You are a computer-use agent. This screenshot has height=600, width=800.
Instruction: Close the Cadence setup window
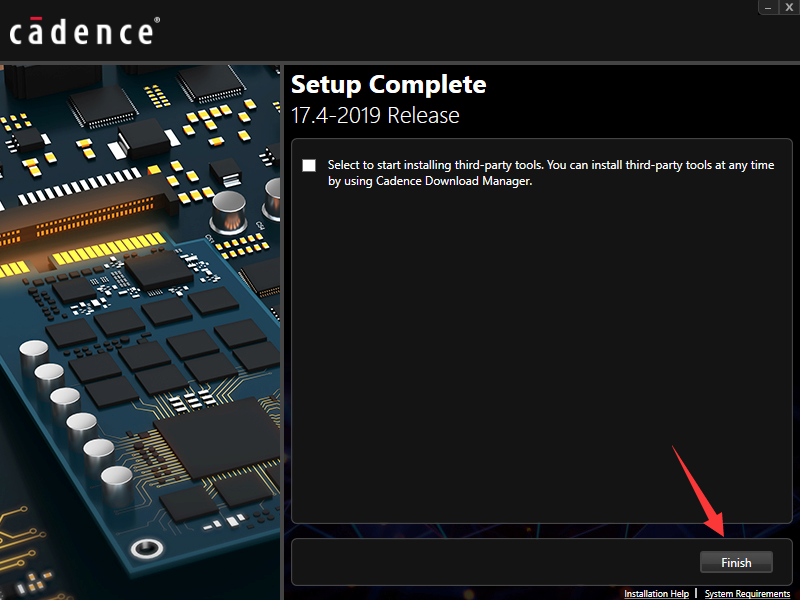pyautogui.click(x=790, y=6)
